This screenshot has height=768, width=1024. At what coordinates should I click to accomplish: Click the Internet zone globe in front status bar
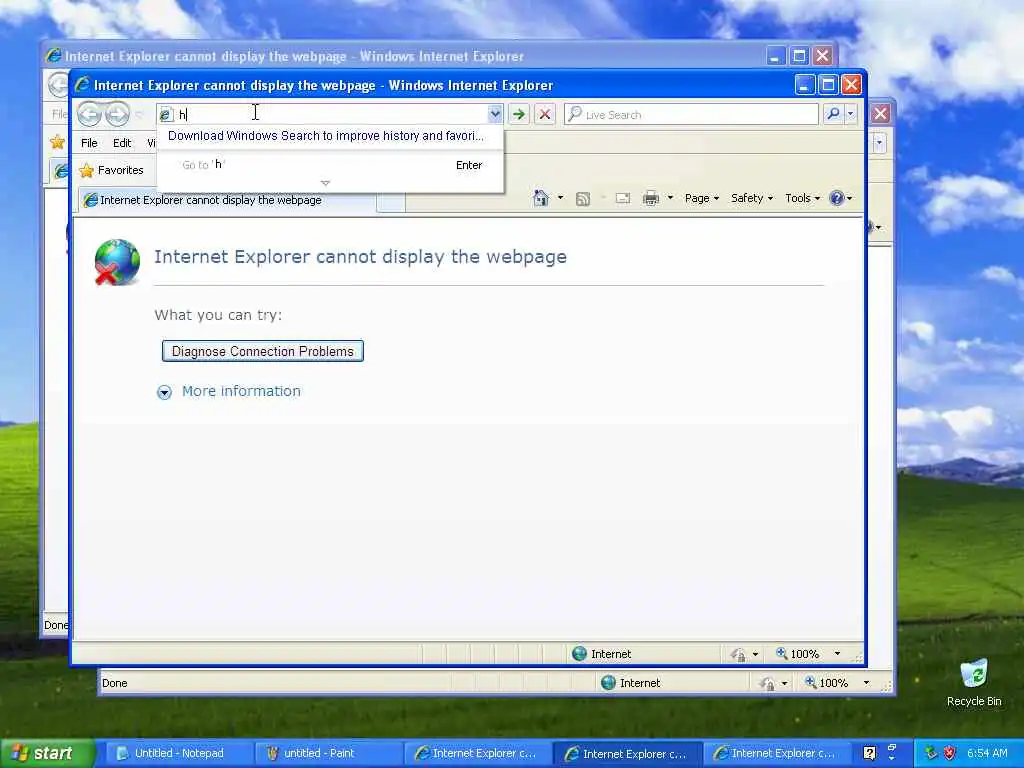pyautogui.click(x=579, y=654)
